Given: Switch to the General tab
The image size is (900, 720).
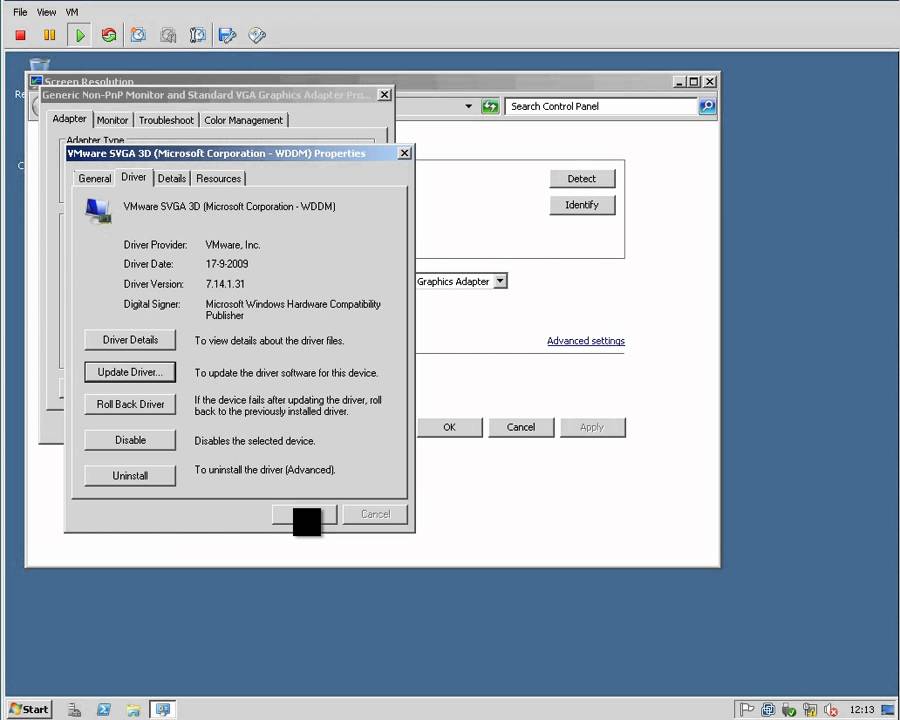Looking at the screenshot, I should click(95, 179).
